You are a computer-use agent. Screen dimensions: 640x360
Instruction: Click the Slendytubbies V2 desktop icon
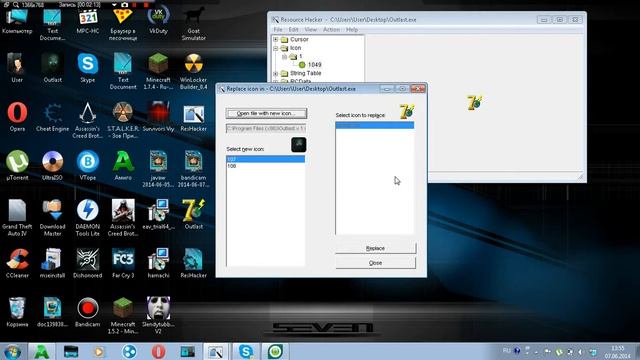click(158, 316)
